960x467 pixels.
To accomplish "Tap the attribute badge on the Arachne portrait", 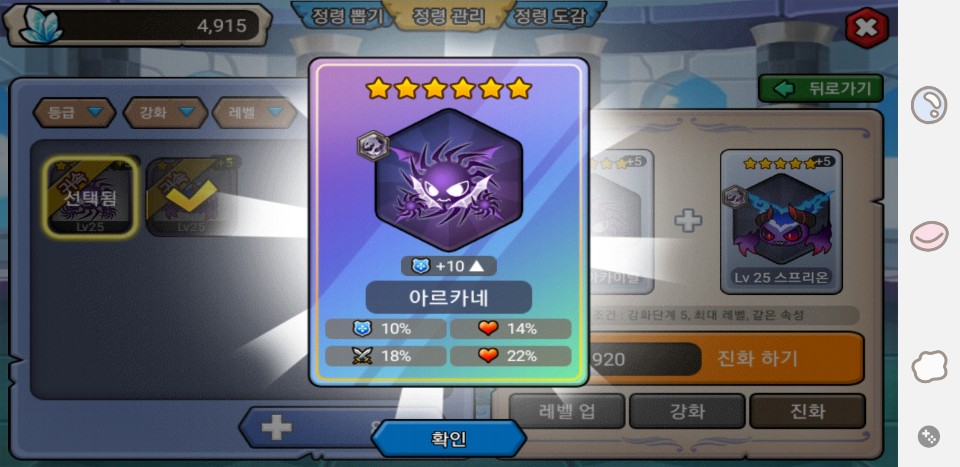I will pos(373,146).
